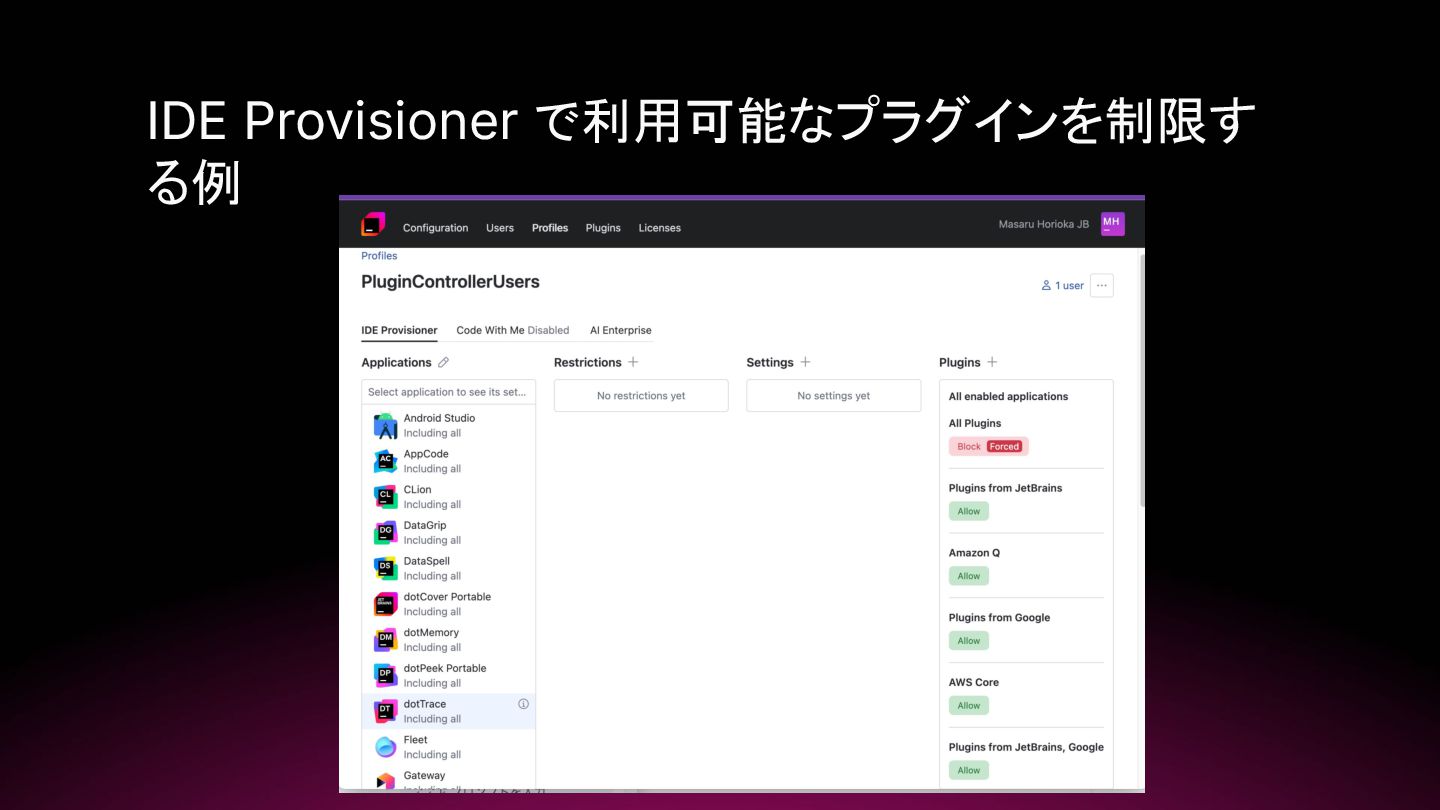Switch to the AI Enterprise tab
The height and width of the screenshot is (810, 1440).
point(620,330)
